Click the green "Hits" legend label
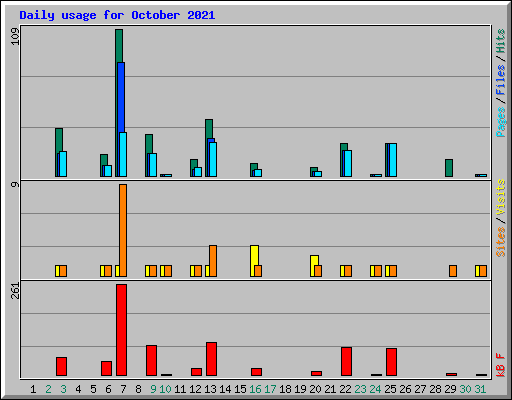This screenshot has width=512, height=400. [500, 41]
